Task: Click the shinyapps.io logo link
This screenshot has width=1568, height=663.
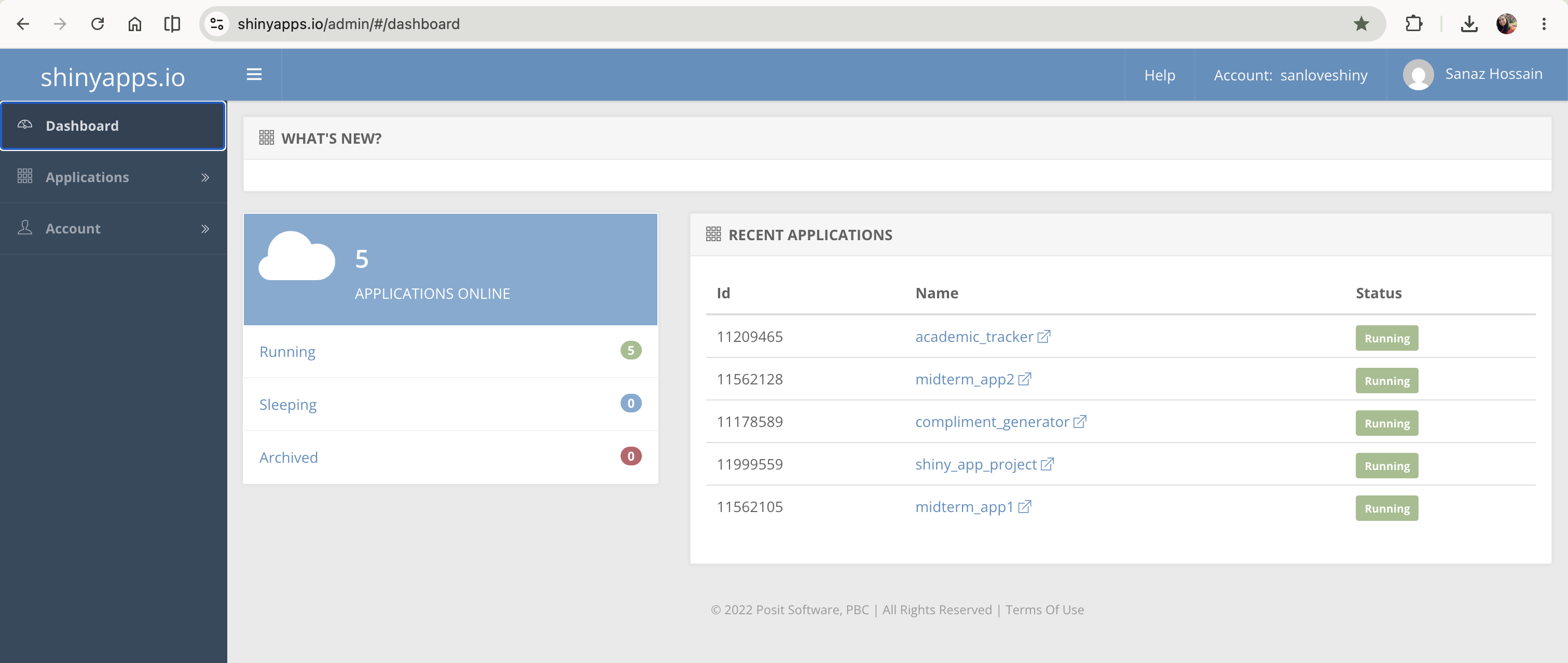Action: 113,77
